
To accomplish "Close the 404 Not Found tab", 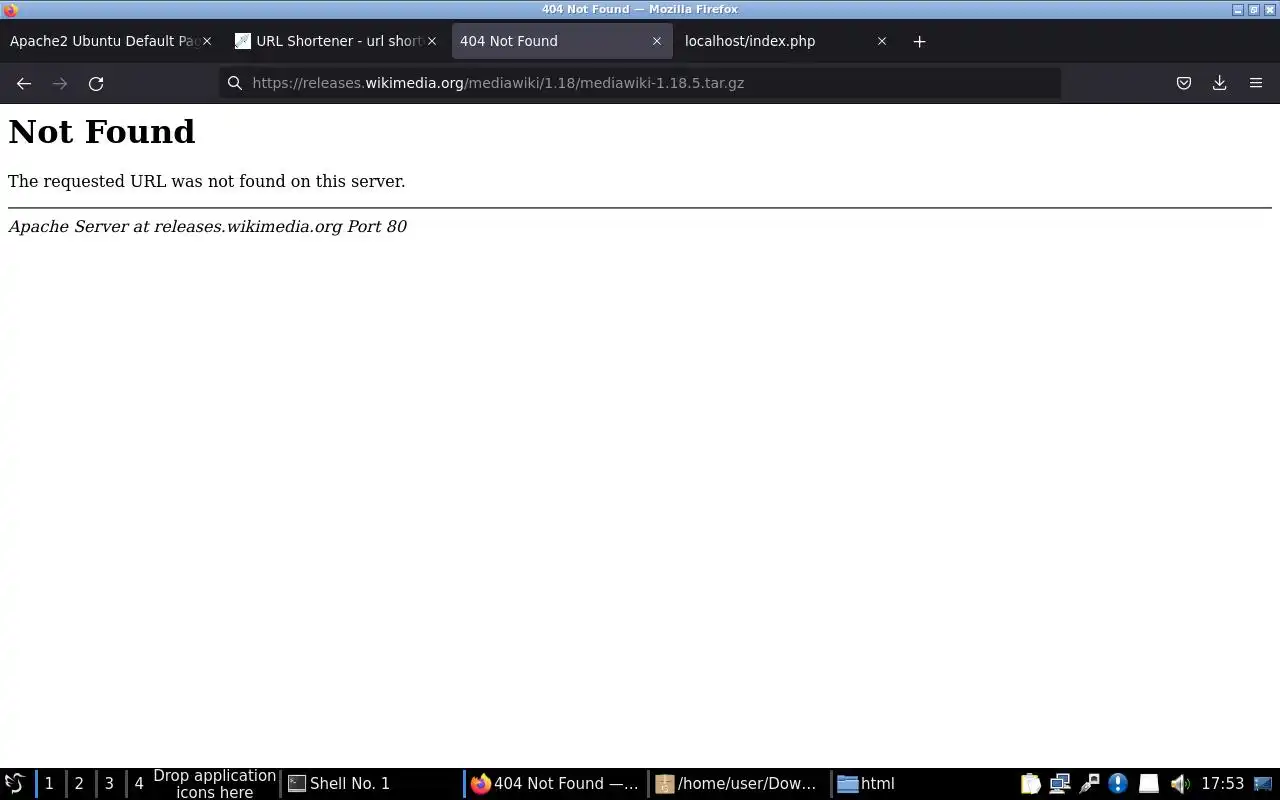I will [x=657, y=41].
